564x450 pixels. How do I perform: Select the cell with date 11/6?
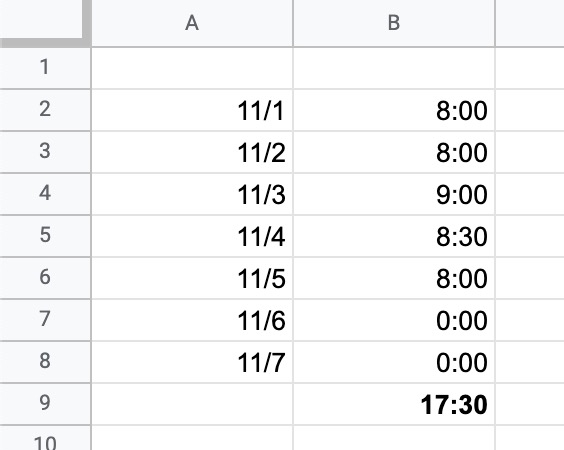(x=192, y=320)
